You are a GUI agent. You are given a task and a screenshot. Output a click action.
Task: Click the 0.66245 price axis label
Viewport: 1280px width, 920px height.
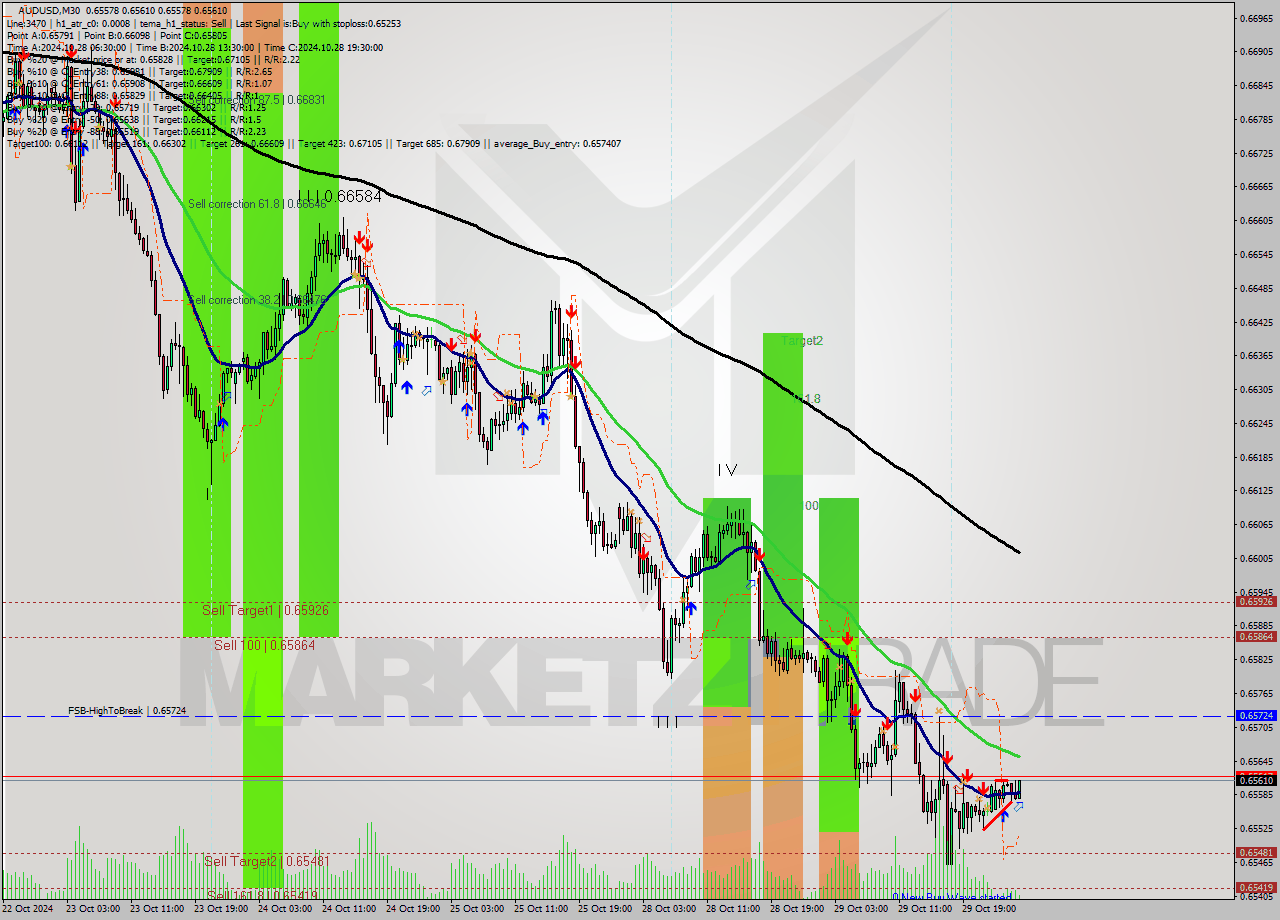[1256, 423]
